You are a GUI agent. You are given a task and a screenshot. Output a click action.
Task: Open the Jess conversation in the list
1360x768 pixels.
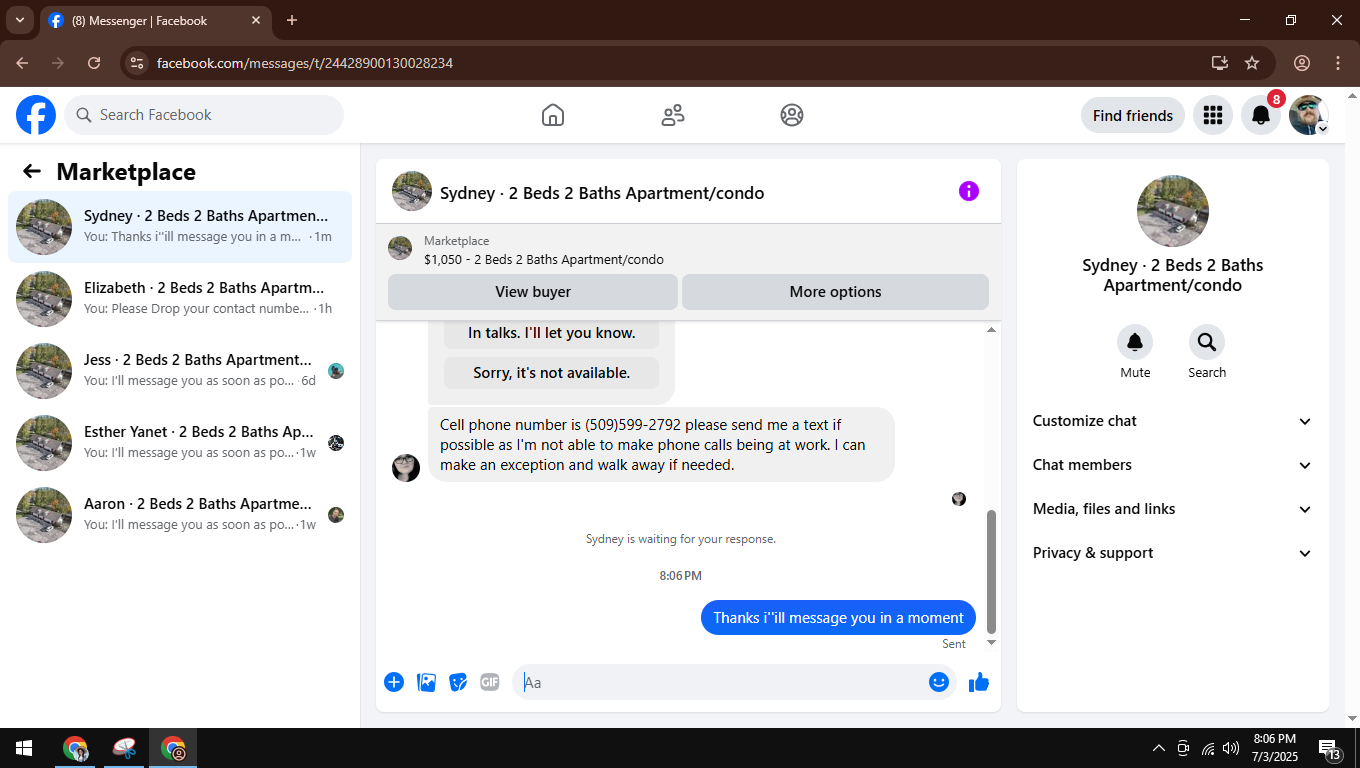180,371
